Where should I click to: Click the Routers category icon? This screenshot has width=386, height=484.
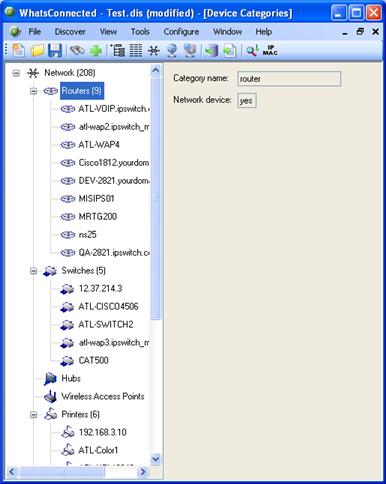(50, 91)
